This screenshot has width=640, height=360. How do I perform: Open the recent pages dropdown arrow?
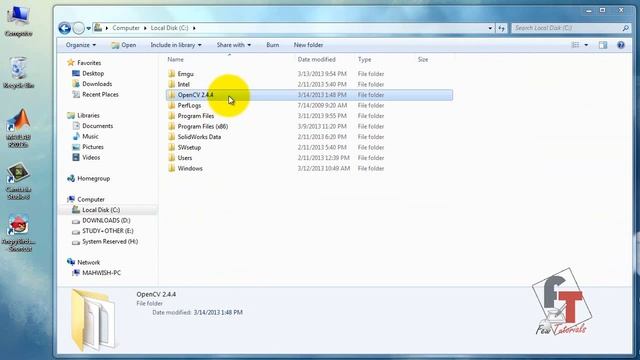[x=89, y=28]
